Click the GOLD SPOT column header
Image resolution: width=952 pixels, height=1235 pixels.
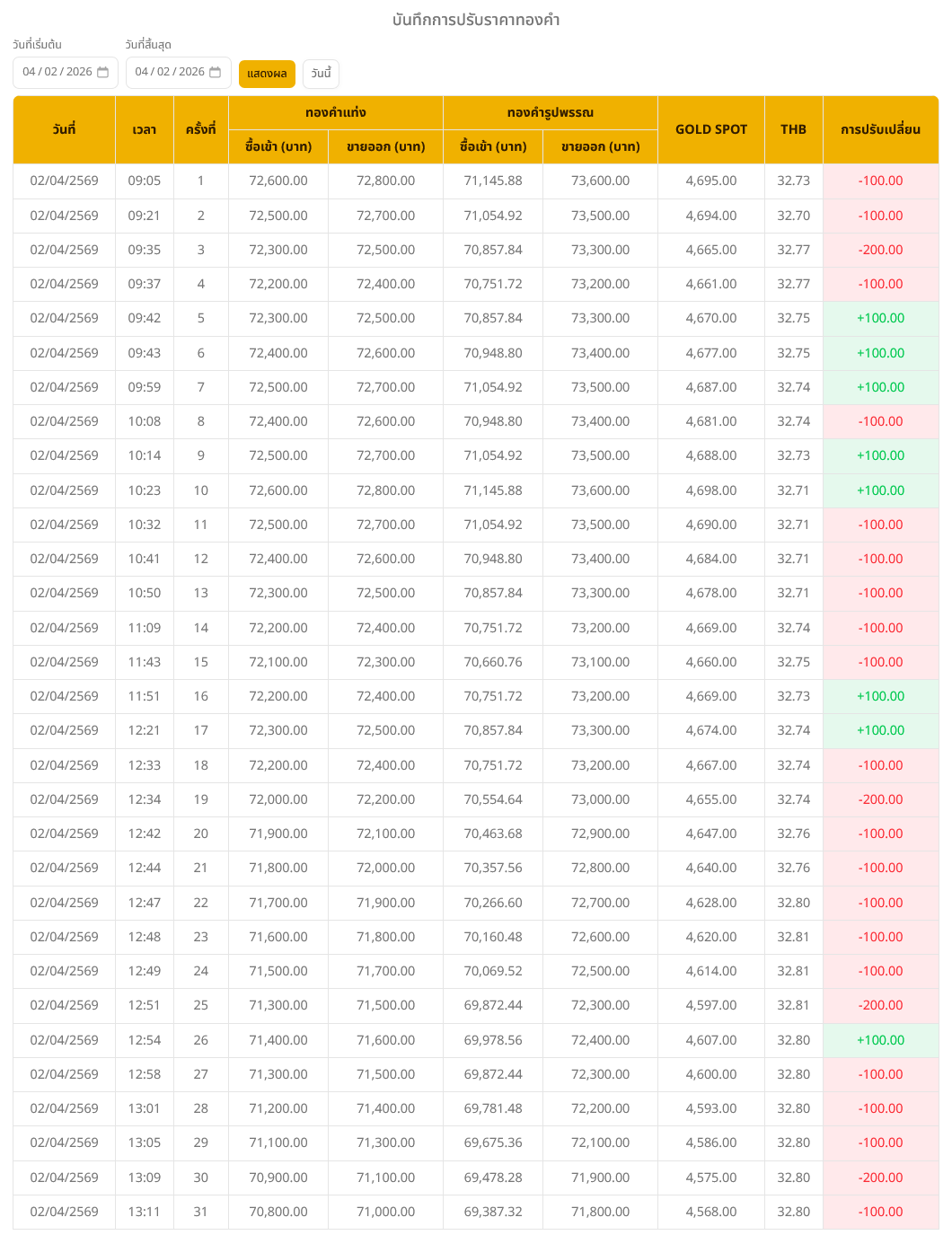tap(710, 129)
